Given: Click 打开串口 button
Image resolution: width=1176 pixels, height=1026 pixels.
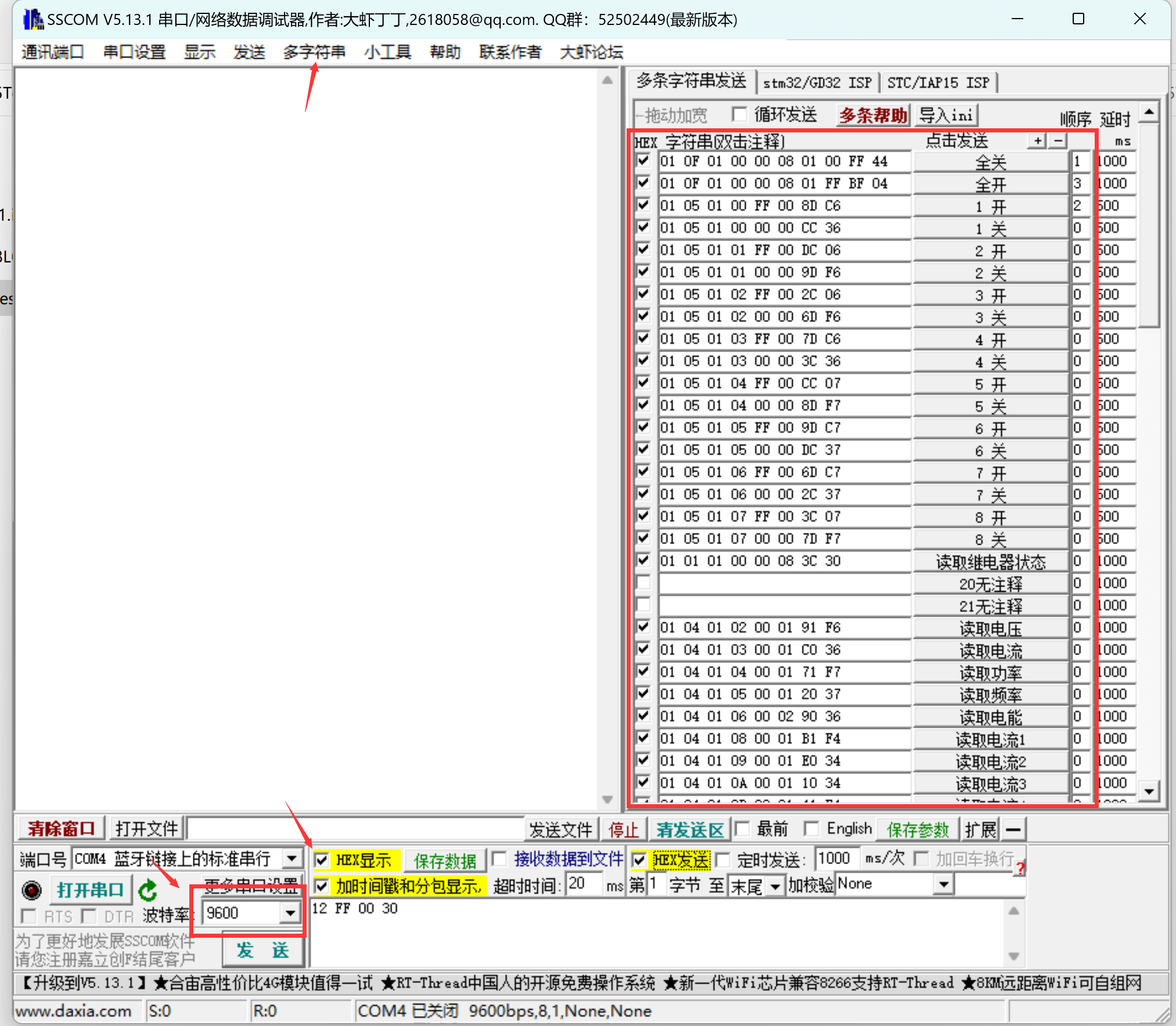Looking at the screenshot, I should pos(90,890).
